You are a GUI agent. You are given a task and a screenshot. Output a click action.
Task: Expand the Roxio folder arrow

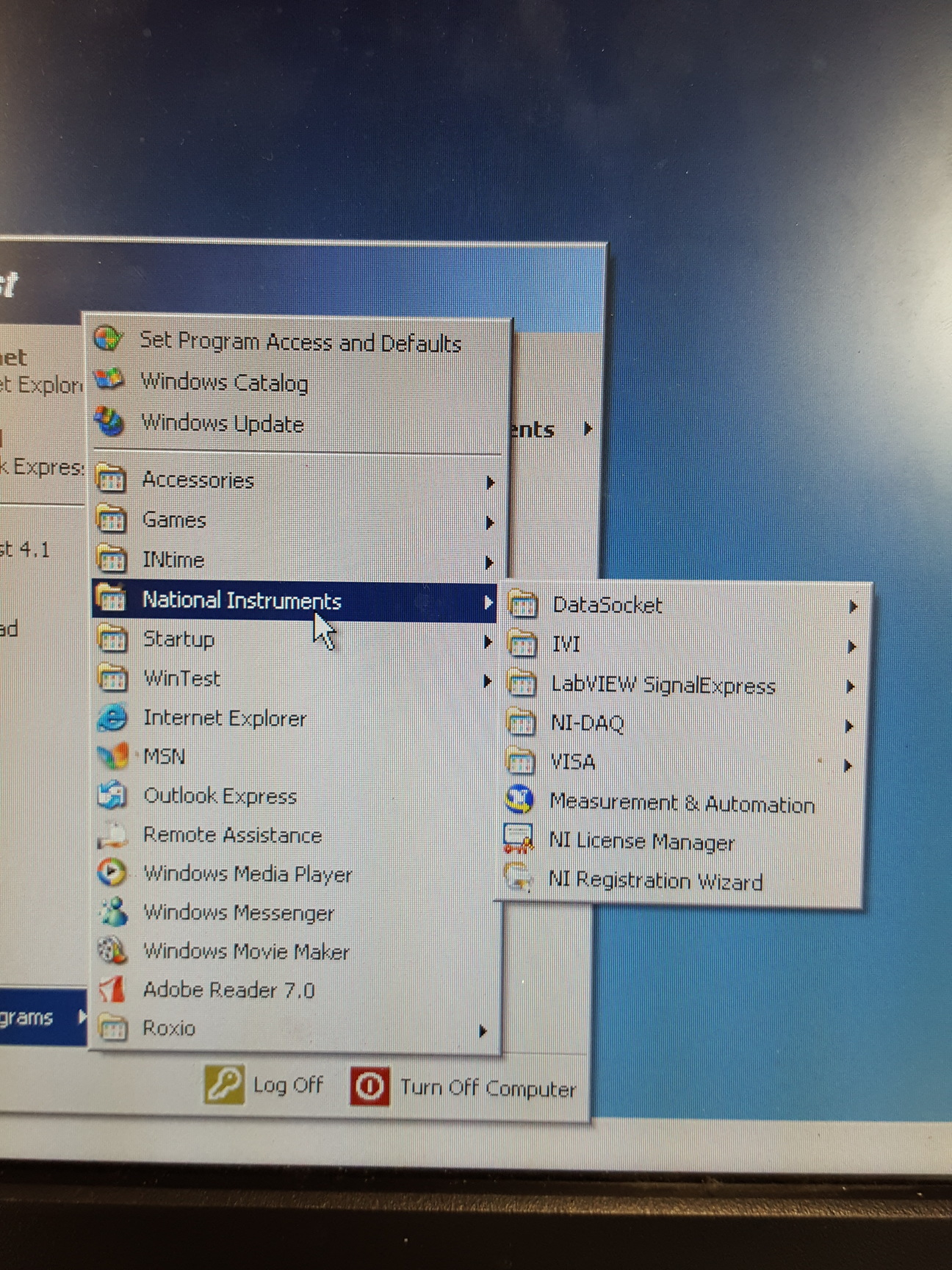[482, 1030]
